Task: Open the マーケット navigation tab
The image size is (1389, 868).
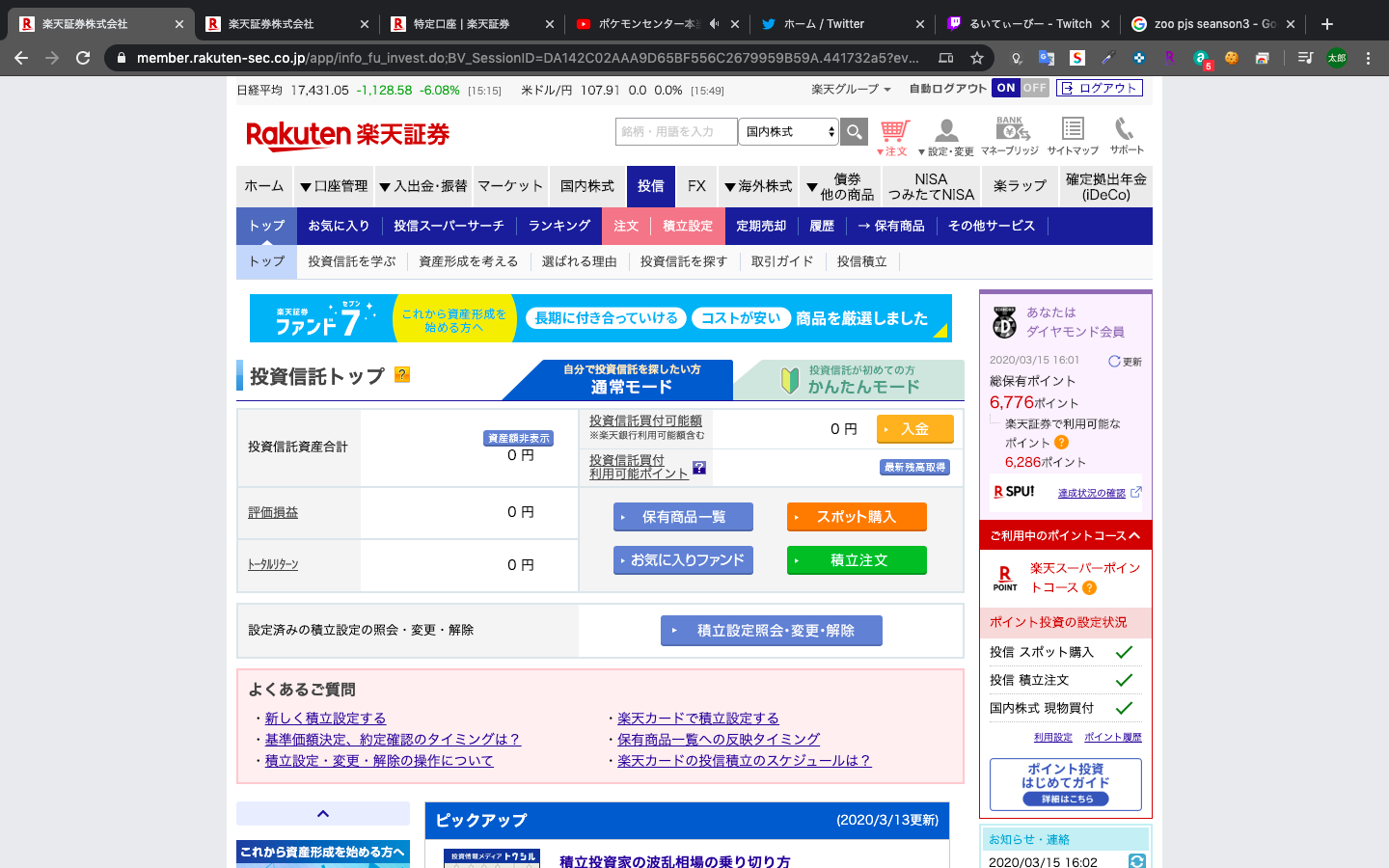Action: point(510,186)
